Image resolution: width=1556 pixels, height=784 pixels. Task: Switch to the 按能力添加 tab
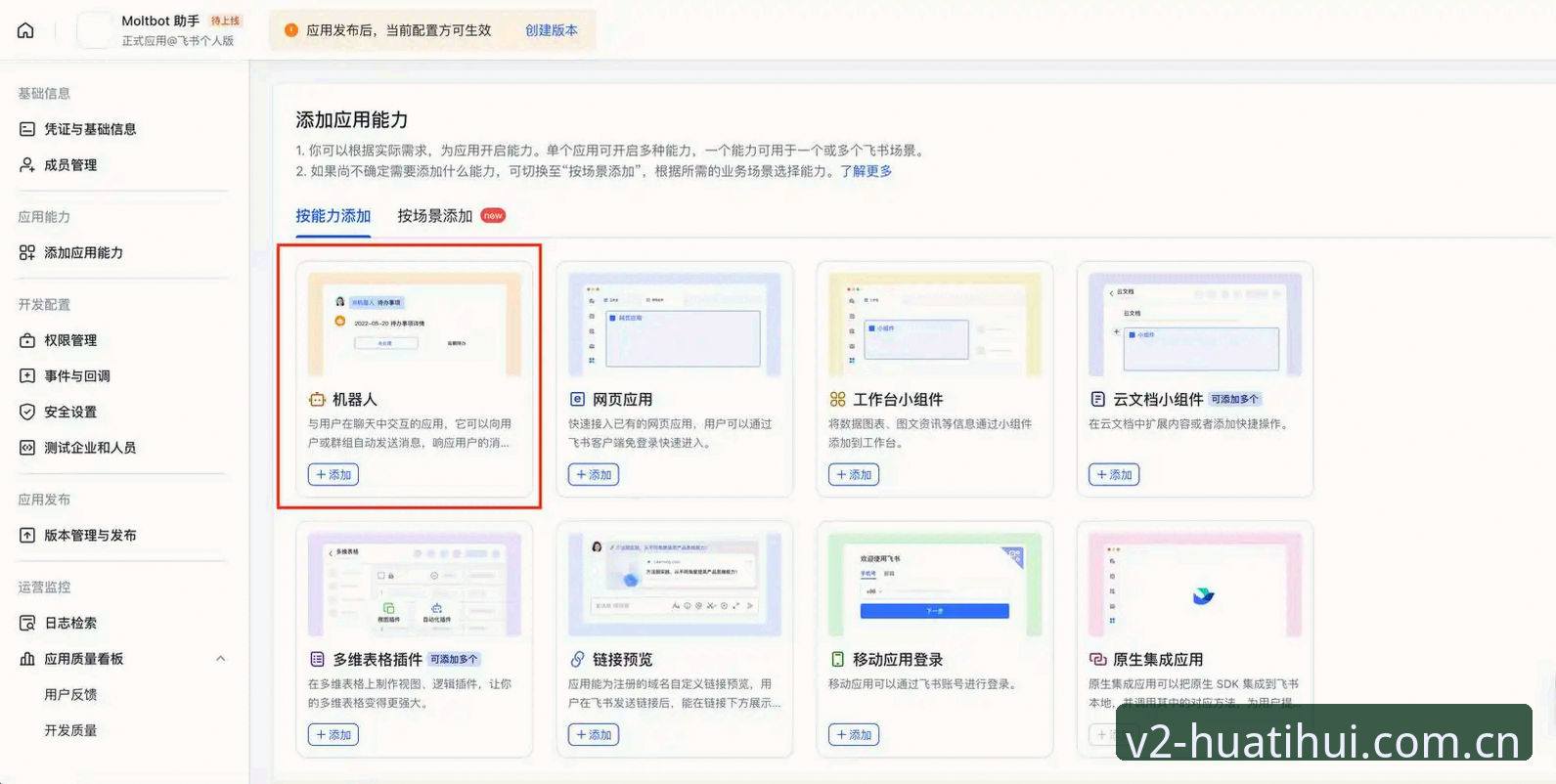[x=333, y=216]
